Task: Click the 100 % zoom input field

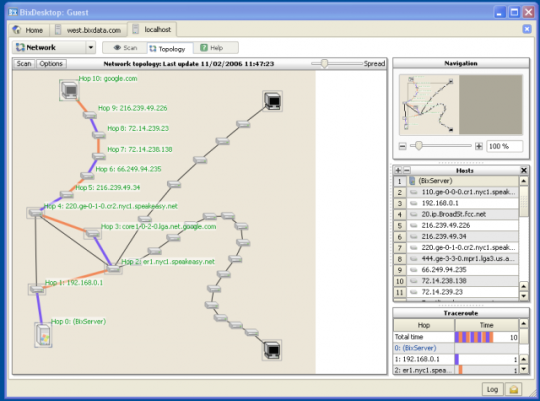Action: click(504, 146)
